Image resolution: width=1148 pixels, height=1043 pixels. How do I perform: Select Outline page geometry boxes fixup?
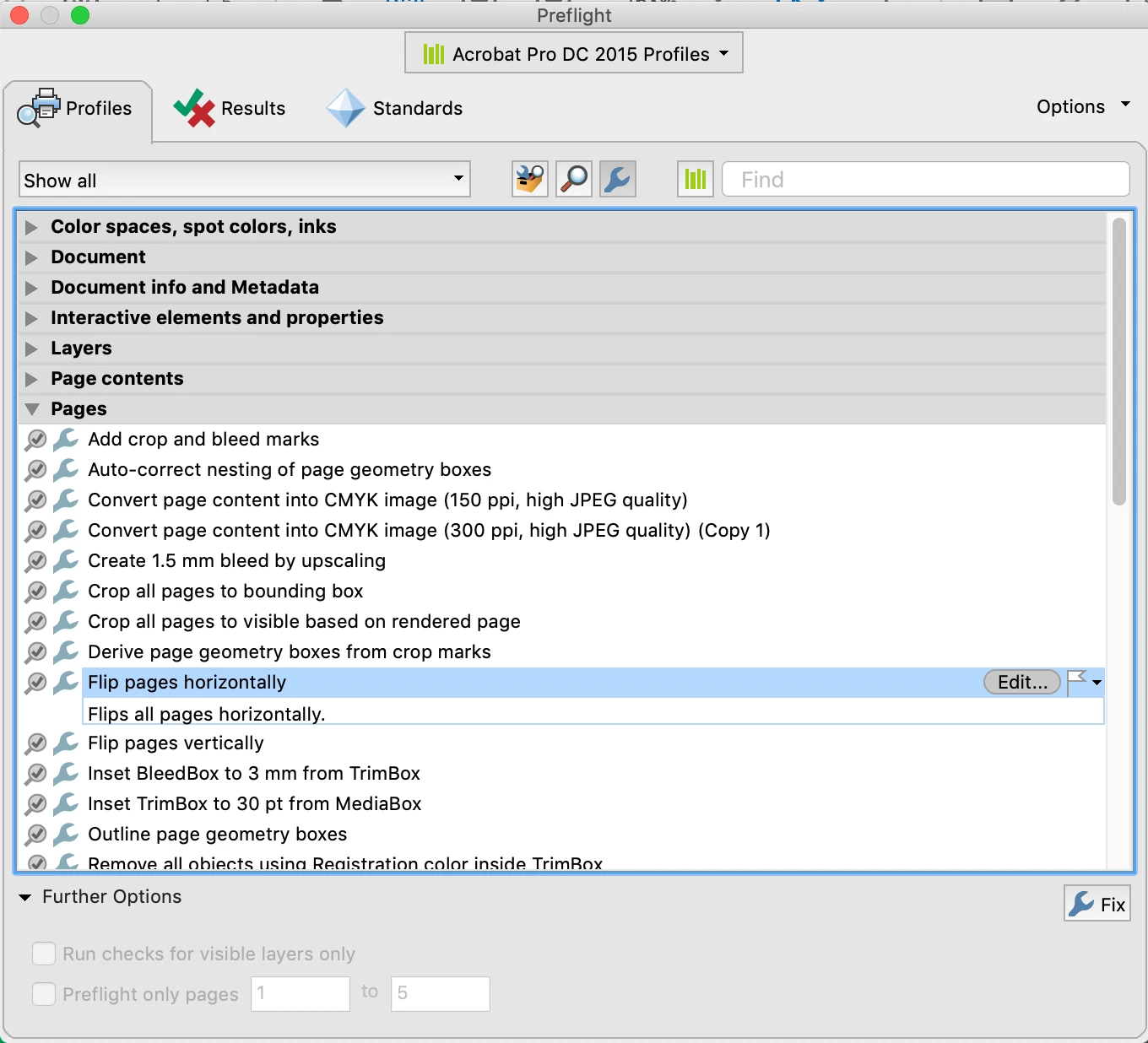pyautogui.click(x=218, y=834)
